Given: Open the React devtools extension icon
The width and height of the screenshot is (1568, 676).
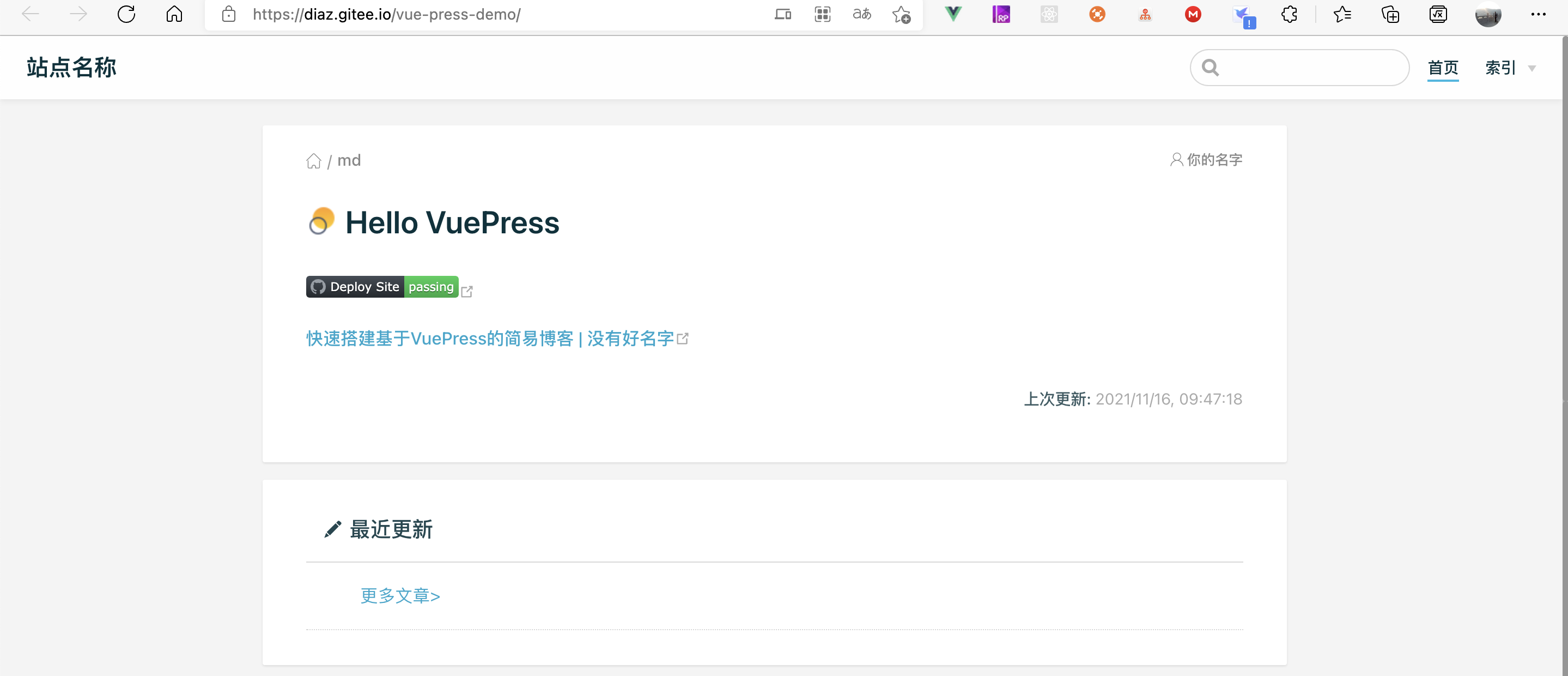Looking at the screenshot, I should [1049, 14].
